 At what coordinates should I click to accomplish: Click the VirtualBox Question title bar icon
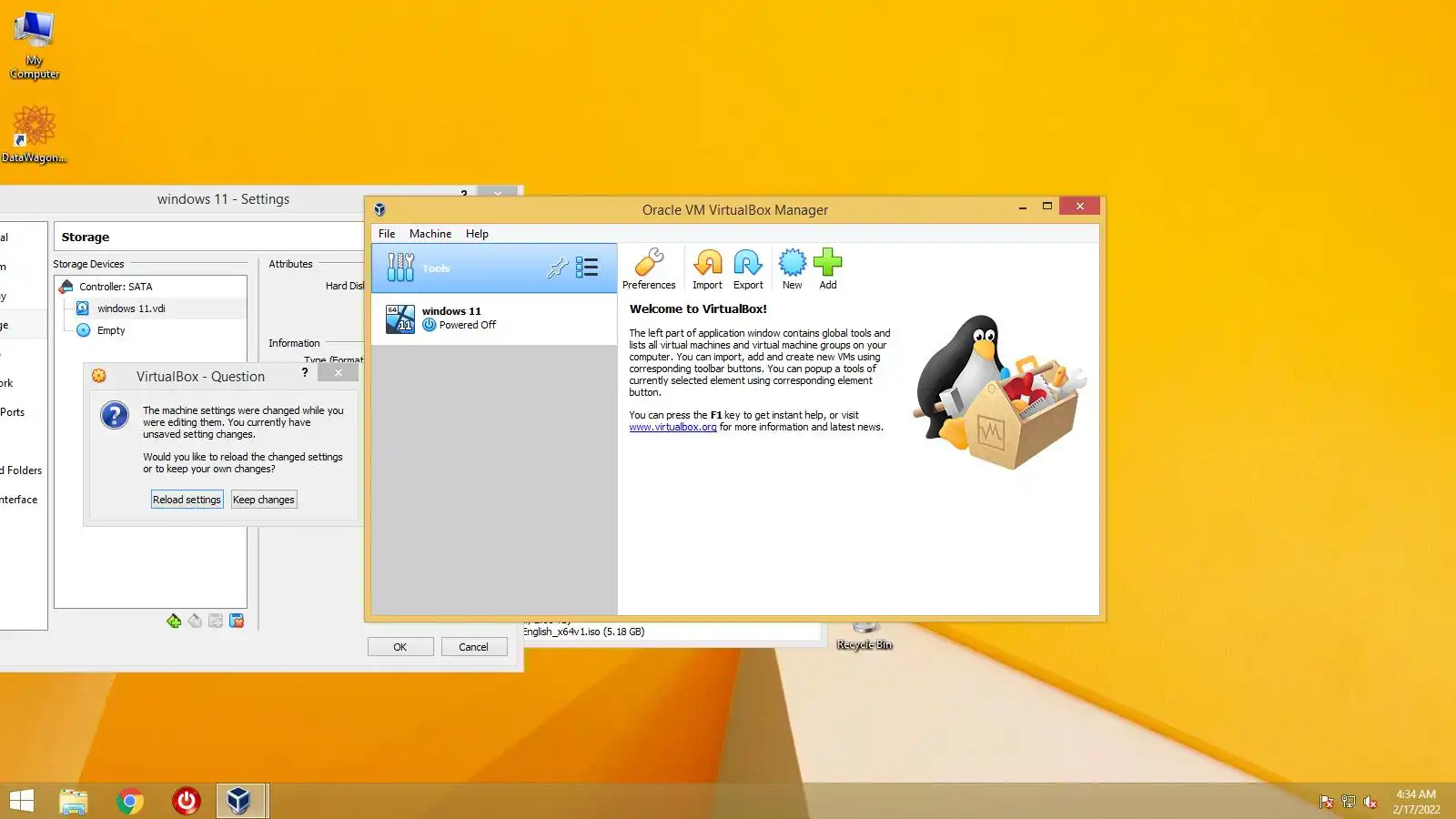coord(99,376)
